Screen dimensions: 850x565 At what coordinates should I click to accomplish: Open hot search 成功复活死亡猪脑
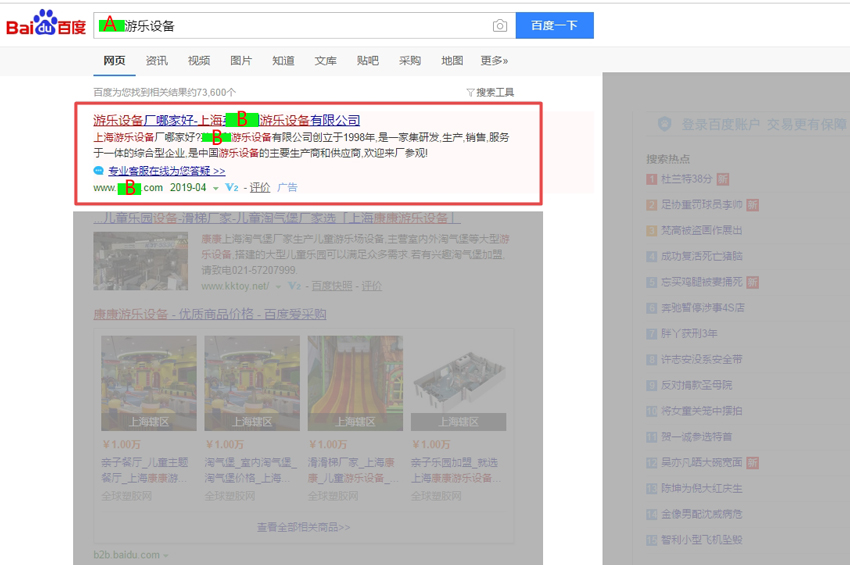pos(701,256)
